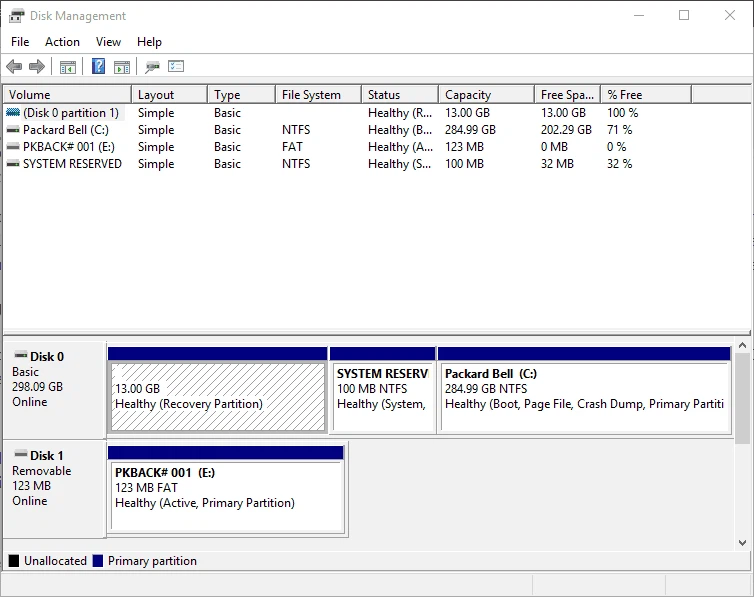Click the Back arrow toolbar icon
The image size is (754, 597).
tap(14, 67)
